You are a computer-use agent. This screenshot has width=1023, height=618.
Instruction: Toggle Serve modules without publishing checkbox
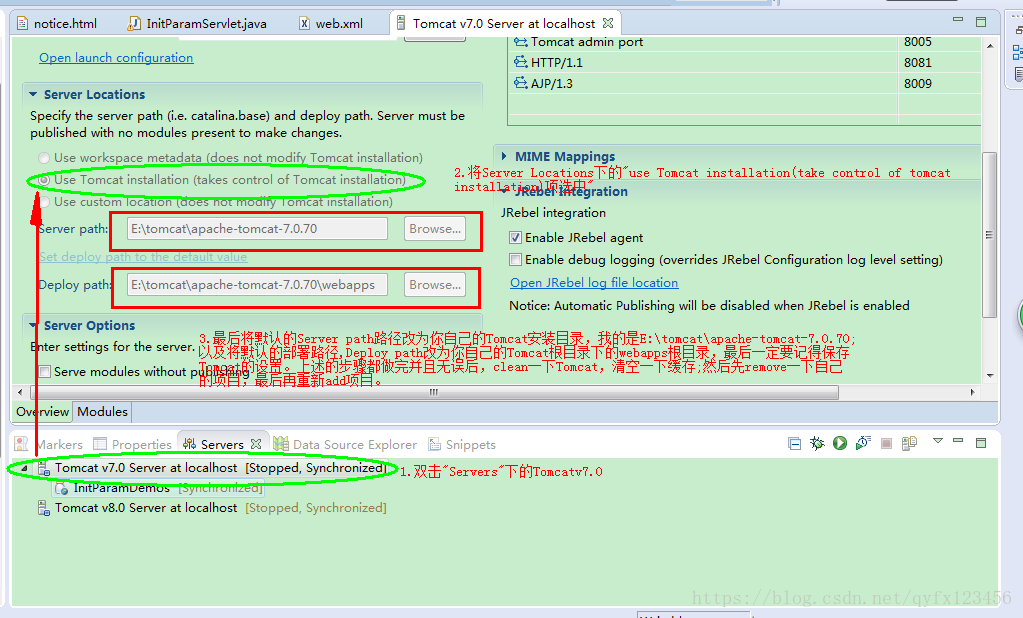point(44,371)
